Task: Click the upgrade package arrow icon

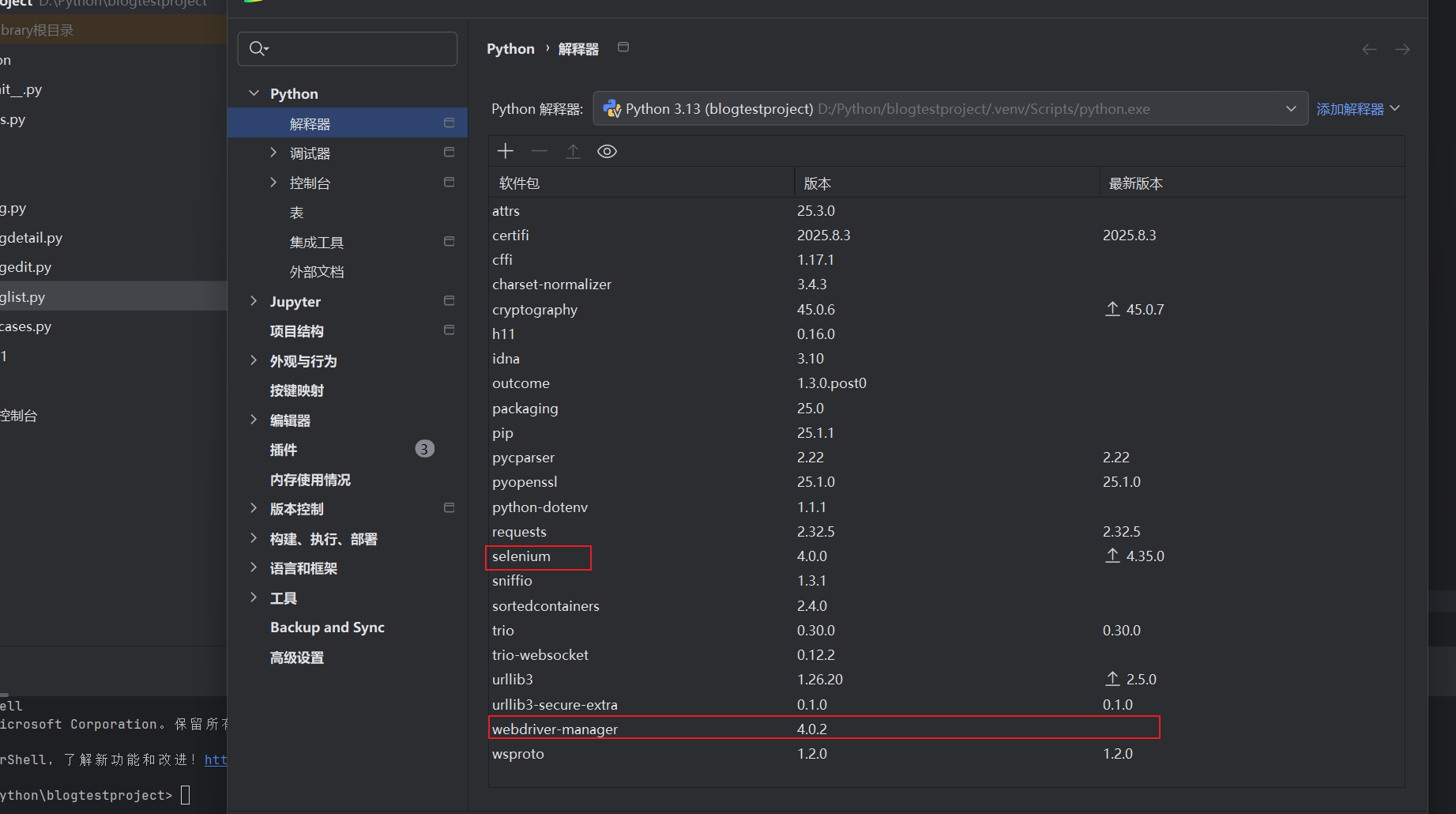Action: tap(574, 151)
